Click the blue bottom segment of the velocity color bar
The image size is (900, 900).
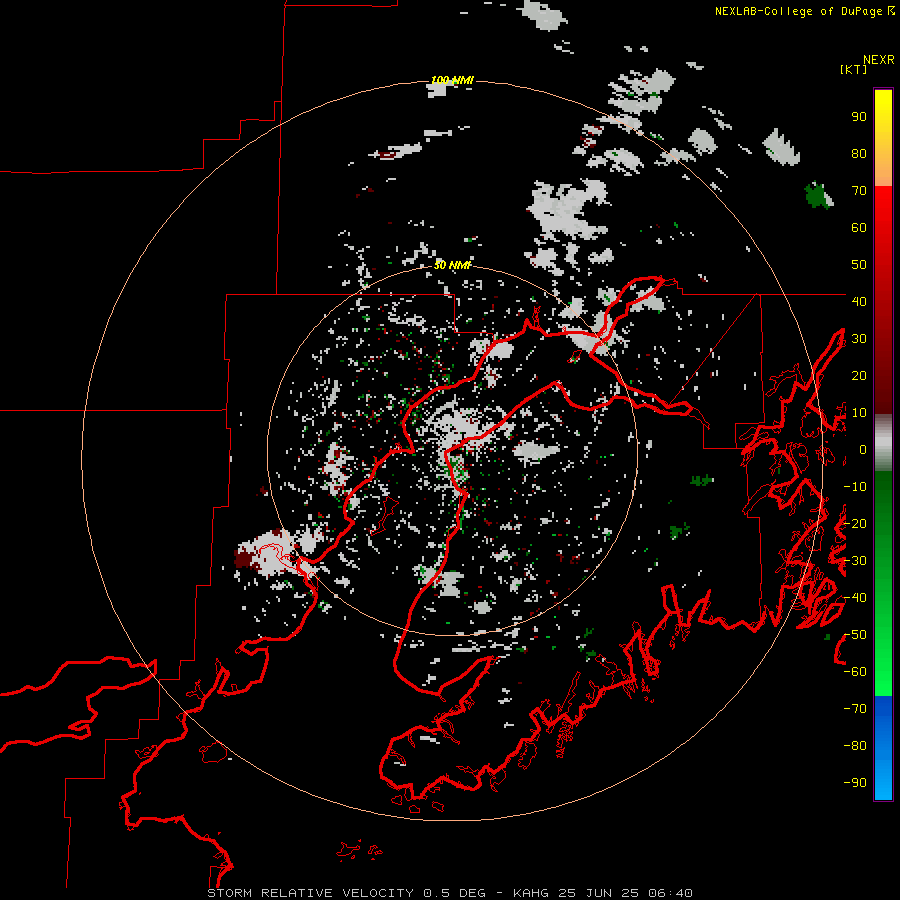883,748
